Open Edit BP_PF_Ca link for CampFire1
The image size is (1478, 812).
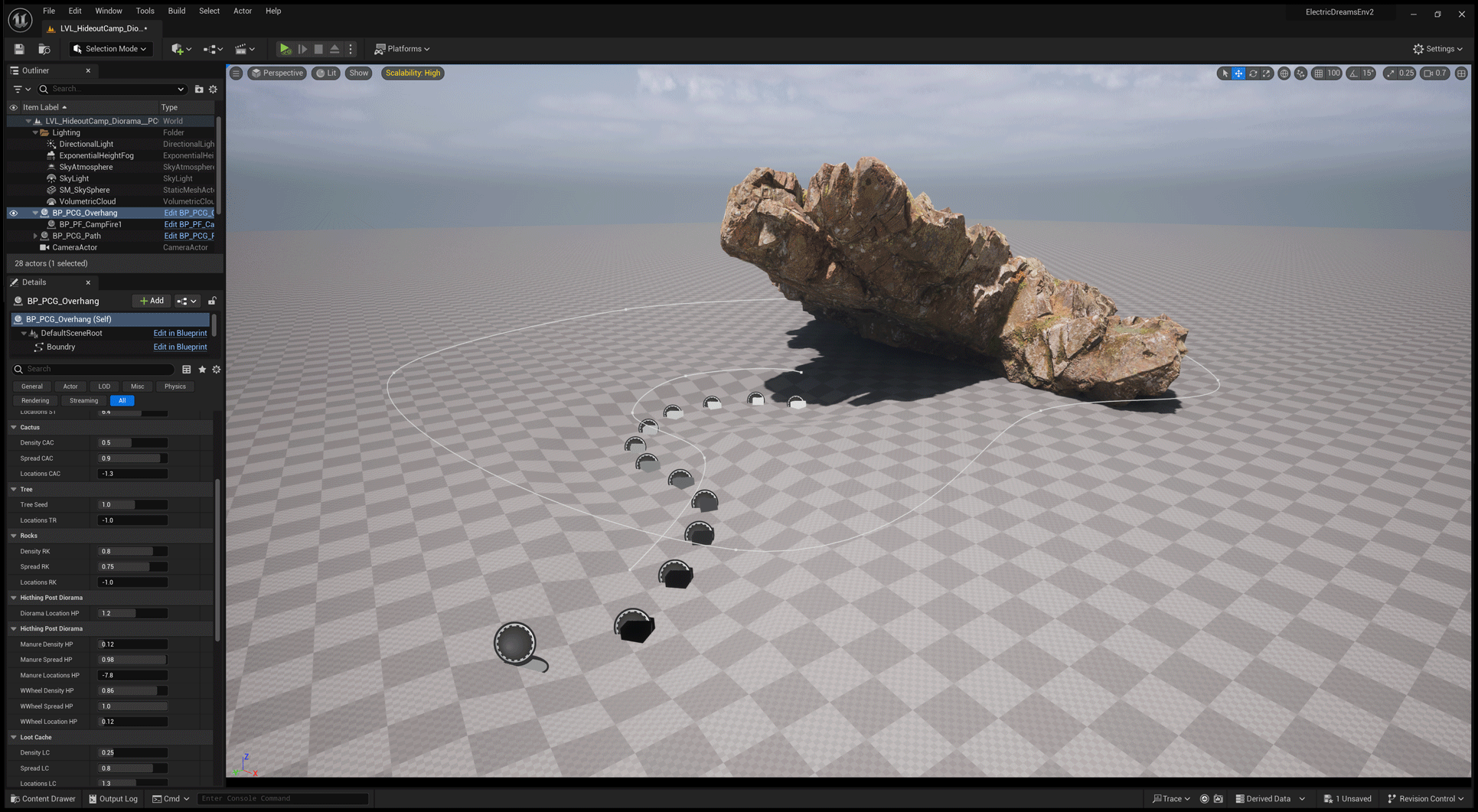(189, 224)
